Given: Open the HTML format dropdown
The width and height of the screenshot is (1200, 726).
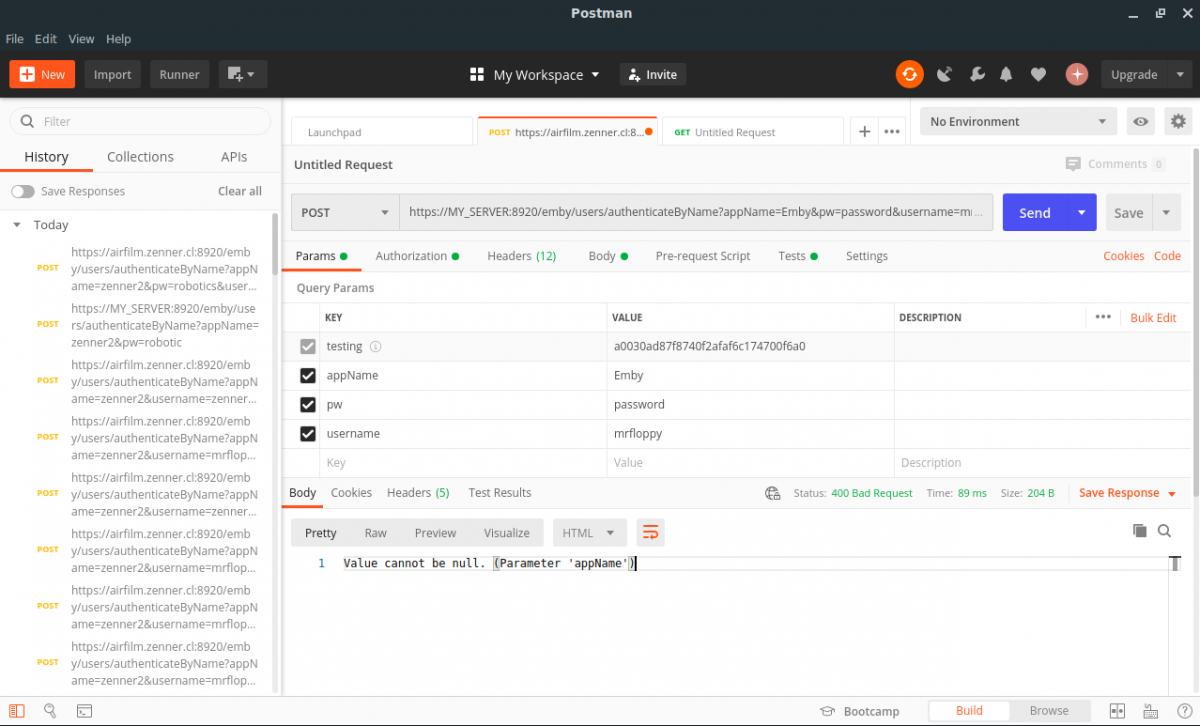Looking at the screenshot, I should 589,533.
